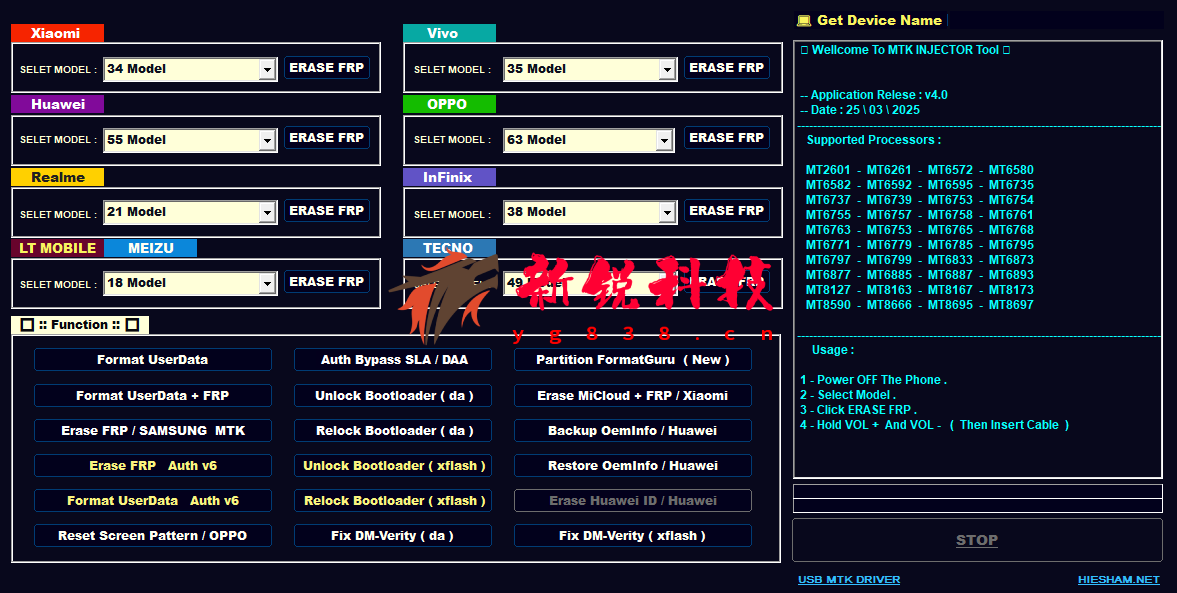
Task: Open the LT Mobile/Meizu 18 Model dropdown
Action: 268,284
